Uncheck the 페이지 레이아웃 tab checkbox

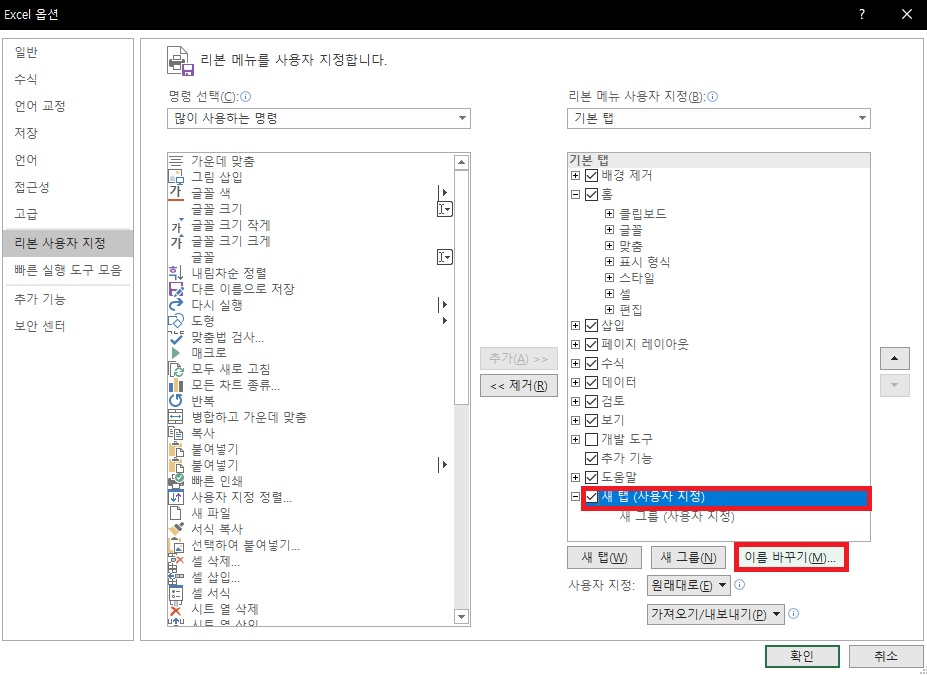pyautogui.click(x=591, y=345)
